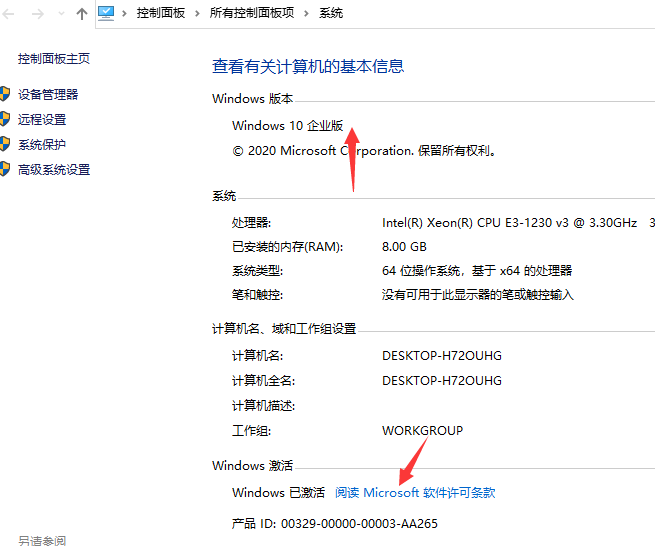Image resolution: width=655 pixels, height=546 pixels.
Task: Open the 高级系统设置 link
Action: click(x=54, y=170)
